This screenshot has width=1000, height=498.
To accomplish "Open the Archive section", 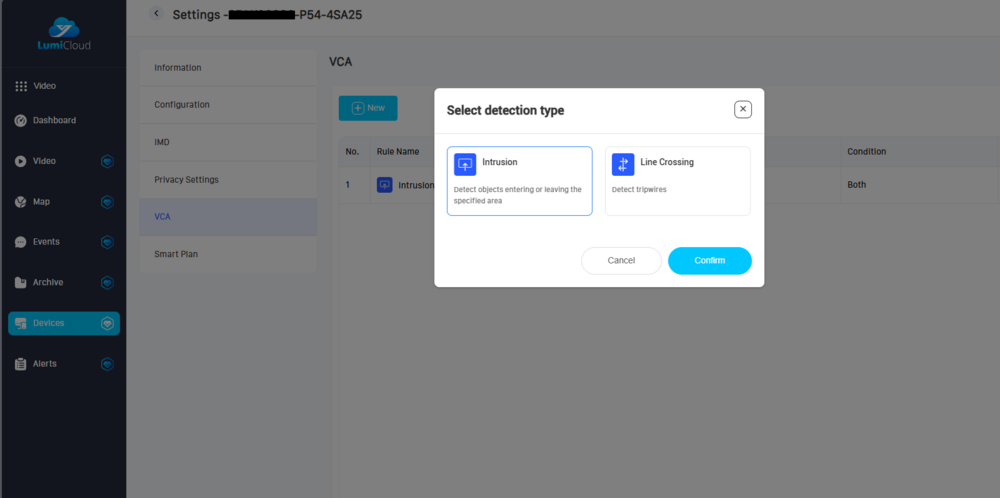I will tap(47, 283).
